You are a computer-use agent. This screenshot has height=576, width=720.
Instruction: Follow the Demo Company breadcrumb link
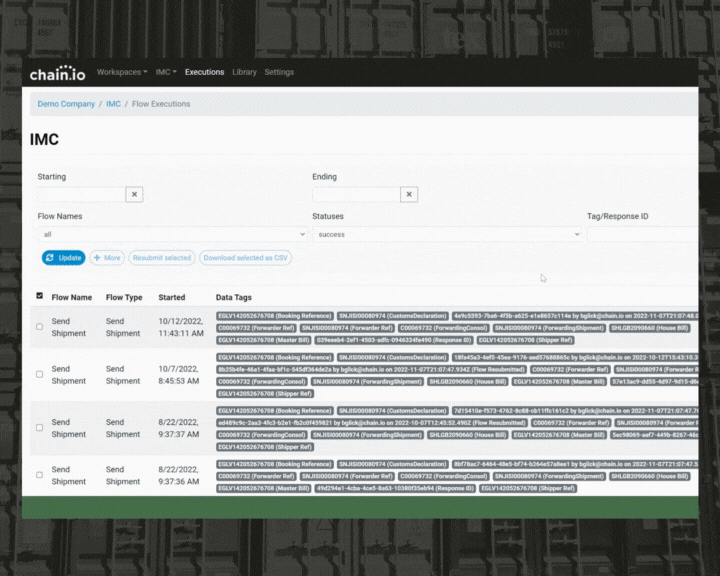[66, 104]
